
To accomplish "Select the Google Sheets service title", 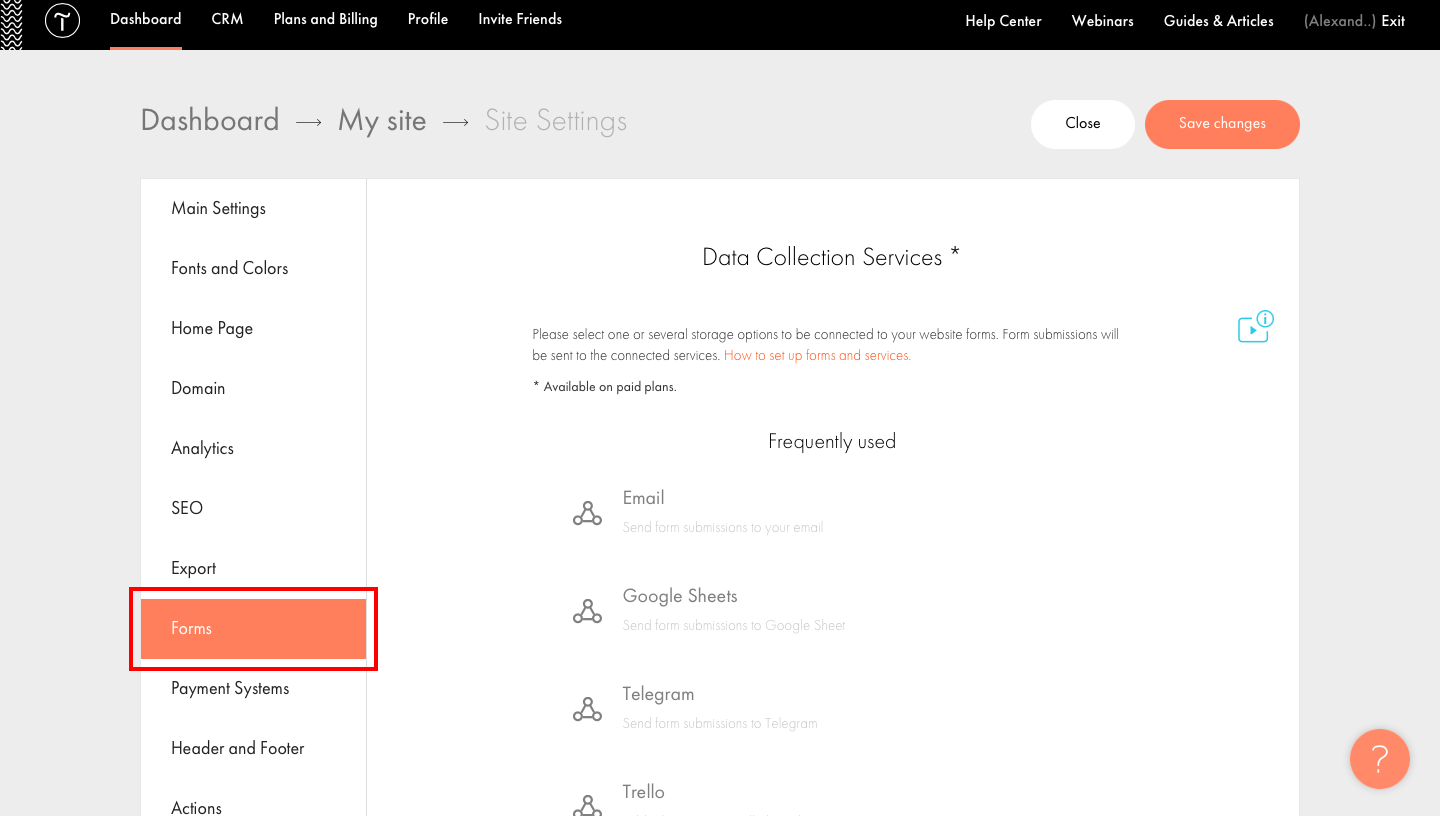I will point(680,596).
